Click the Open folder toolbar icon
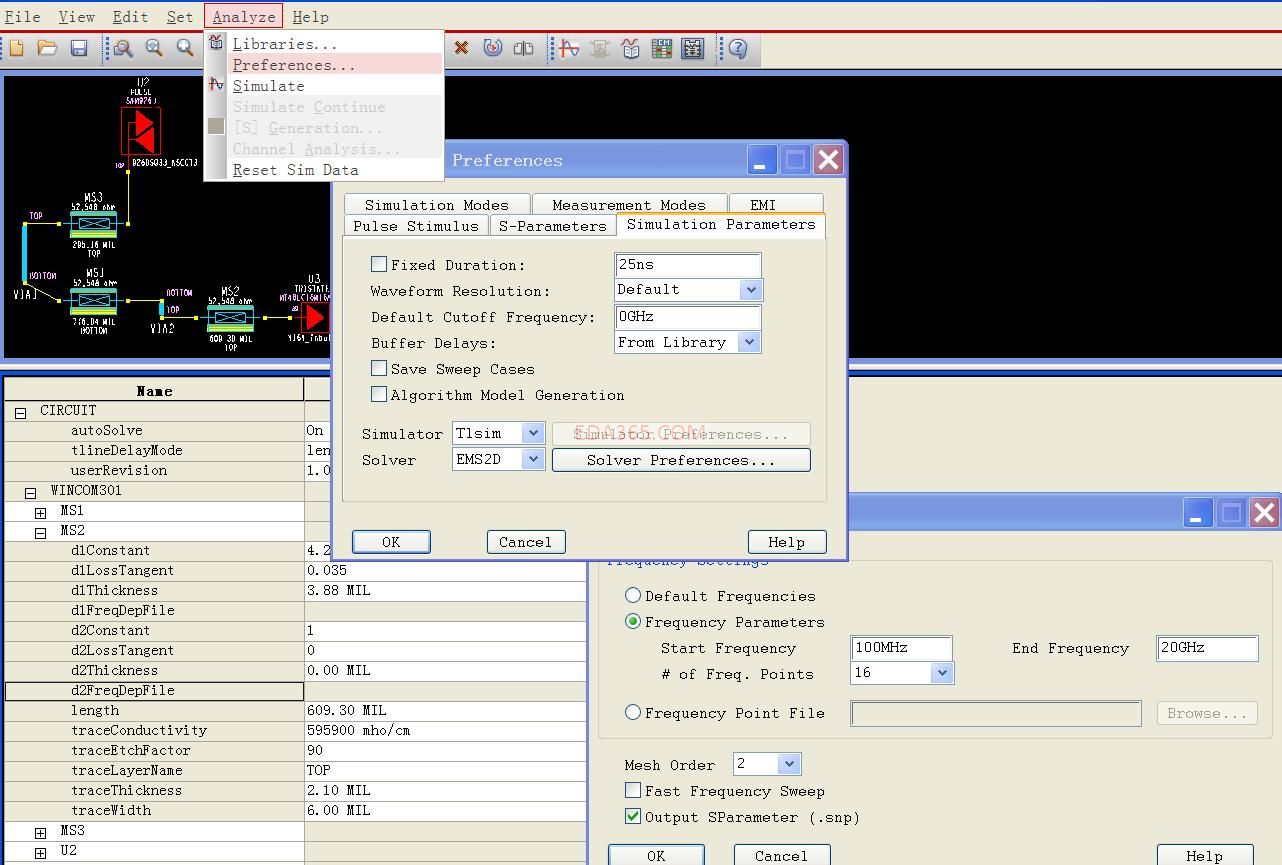 point(47,48)
